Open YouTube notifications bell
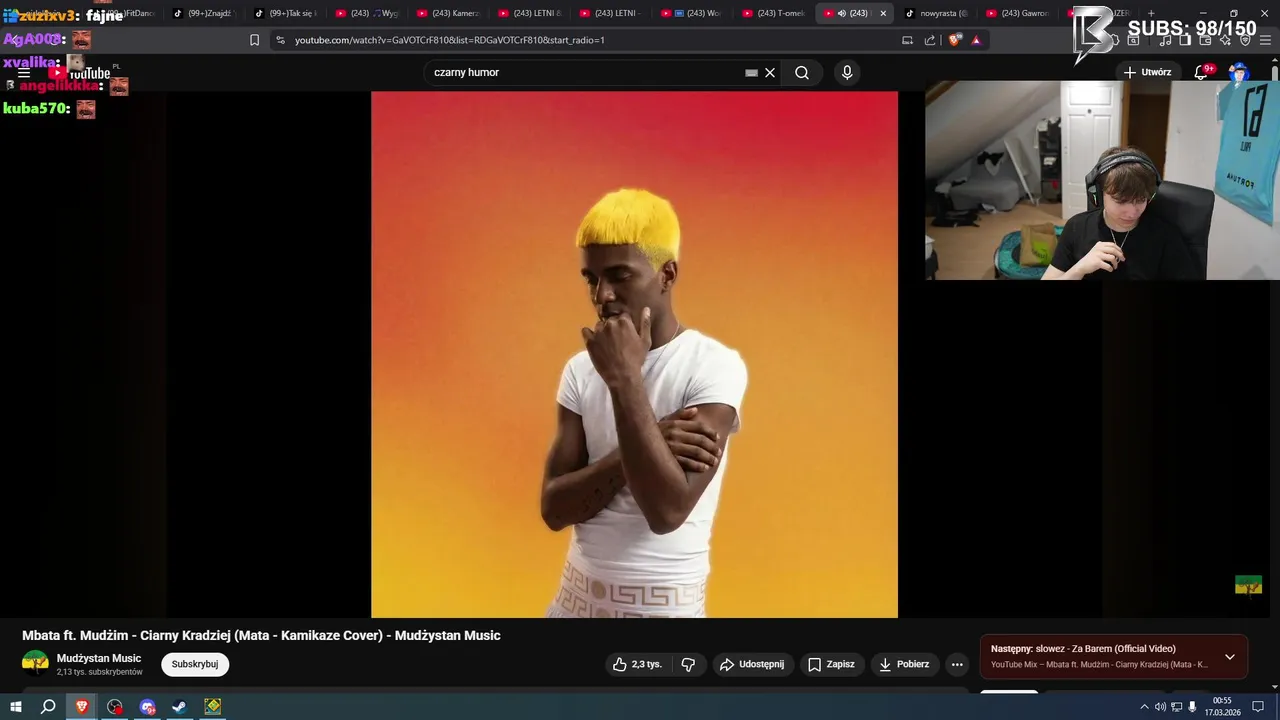The height and width of the screenshot is (720, 1280). [x=1202, y=73]
